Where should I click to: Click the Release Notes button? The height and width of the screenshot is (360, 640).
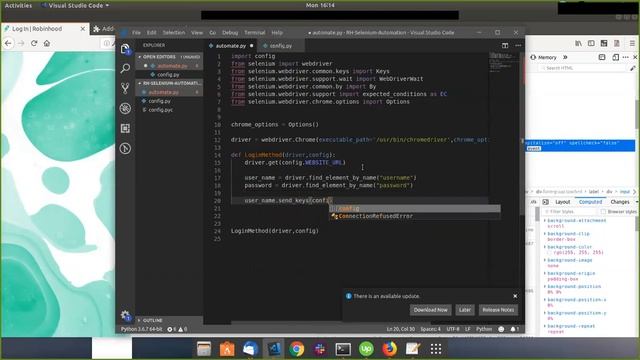(x=498, y=310)
